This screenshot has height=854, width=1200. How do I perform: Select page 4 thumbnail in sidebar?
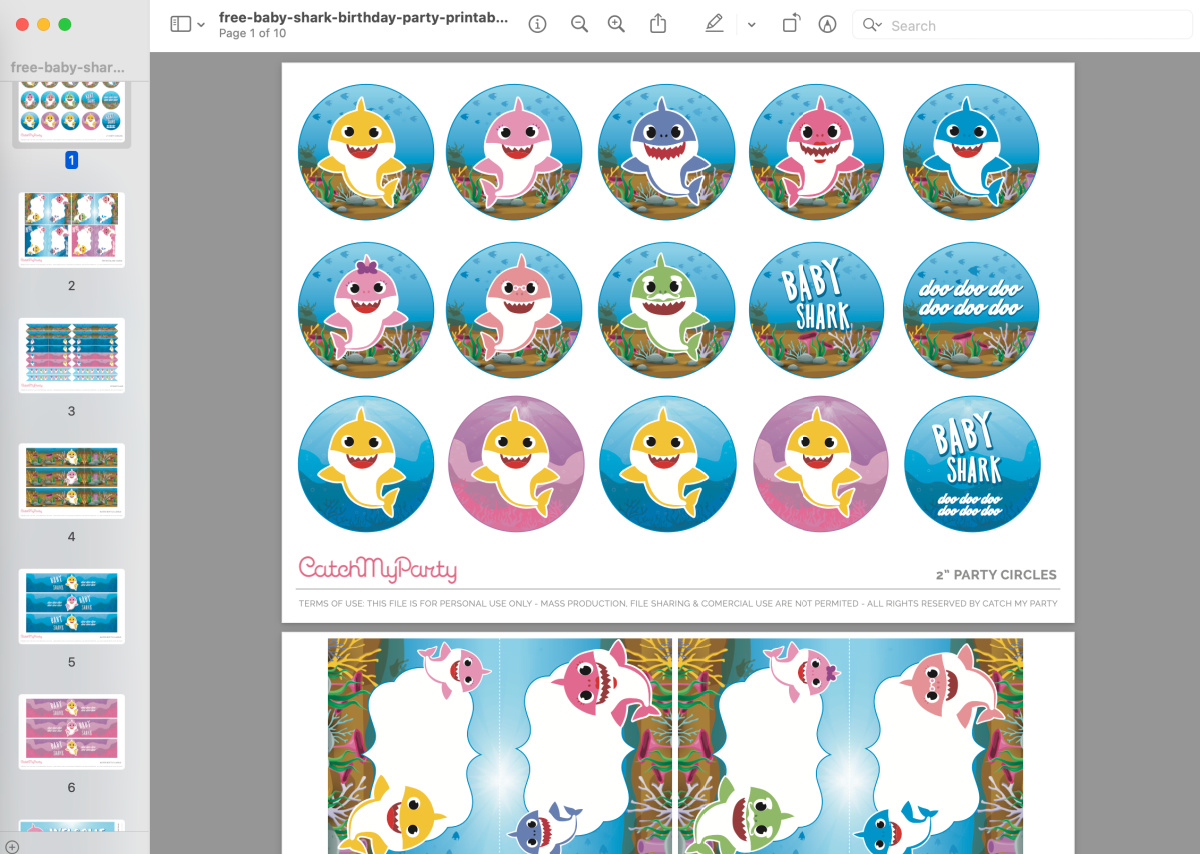point(72,481)
